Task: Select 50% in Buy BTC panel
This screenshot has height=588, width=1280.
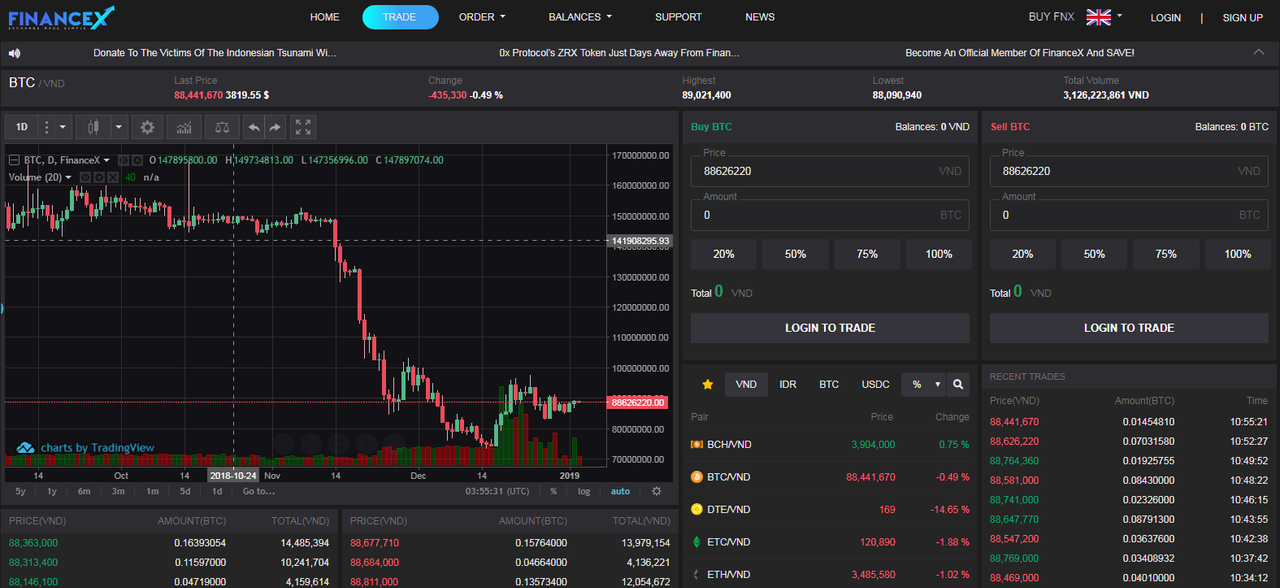Action: [795, 254]
